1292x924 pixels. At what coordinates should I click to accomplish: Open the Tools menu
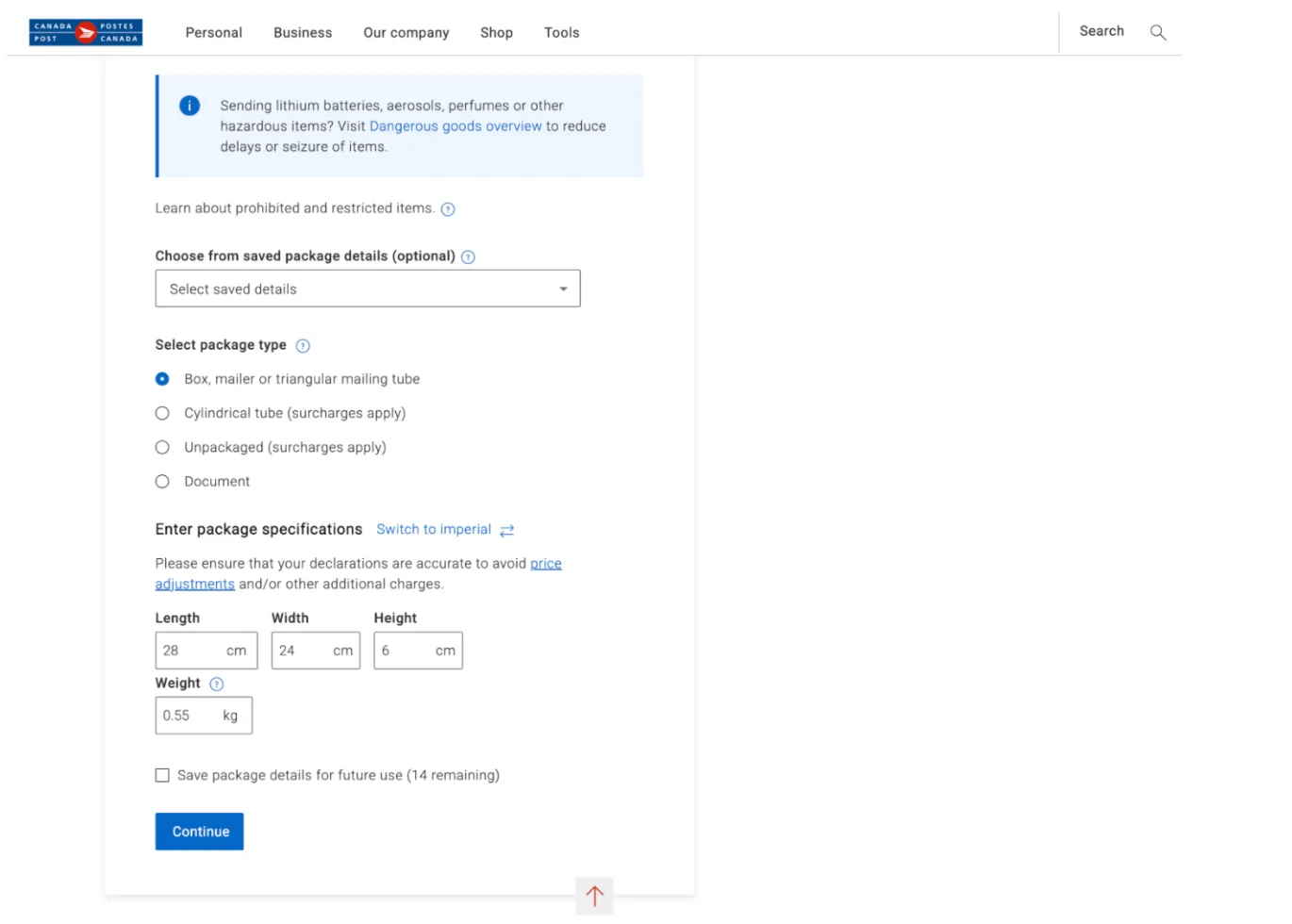(561, 32)
